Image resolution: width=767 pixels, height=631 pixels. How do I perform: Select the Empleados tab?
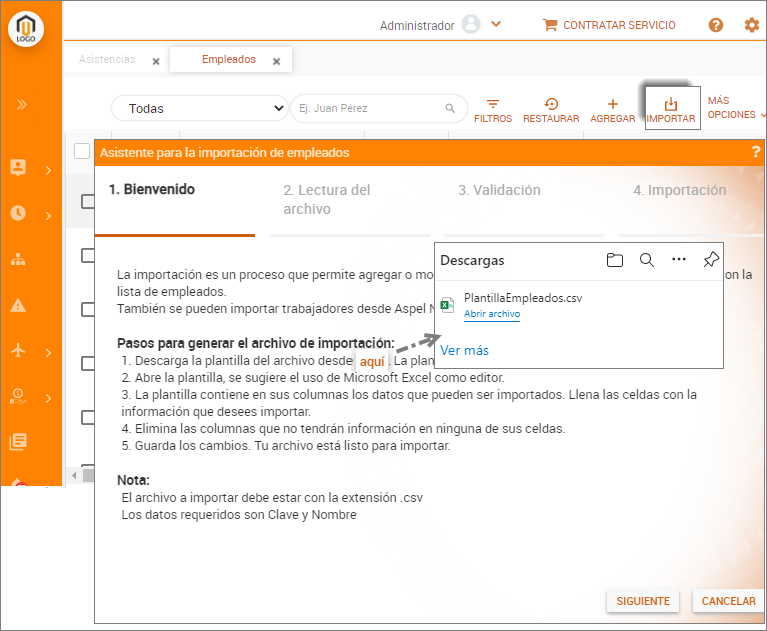coord(228,60)
